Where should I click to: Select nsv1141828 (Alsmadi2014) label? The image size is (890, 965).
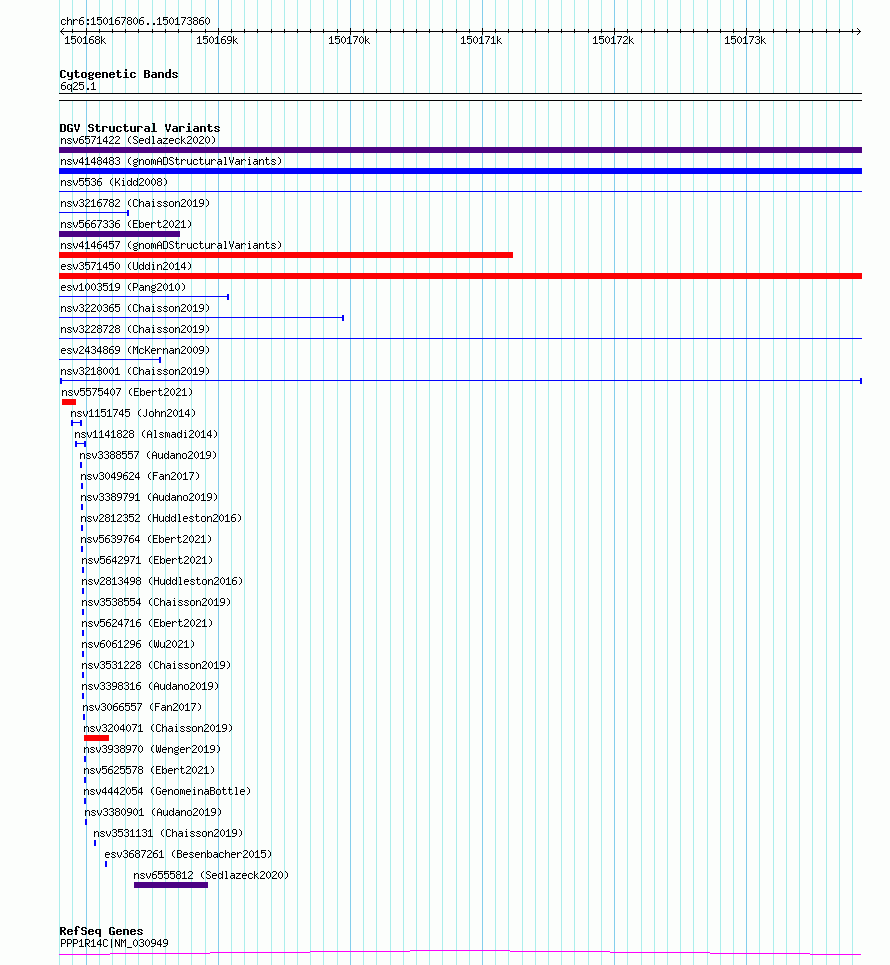click(x=146, y=434)
